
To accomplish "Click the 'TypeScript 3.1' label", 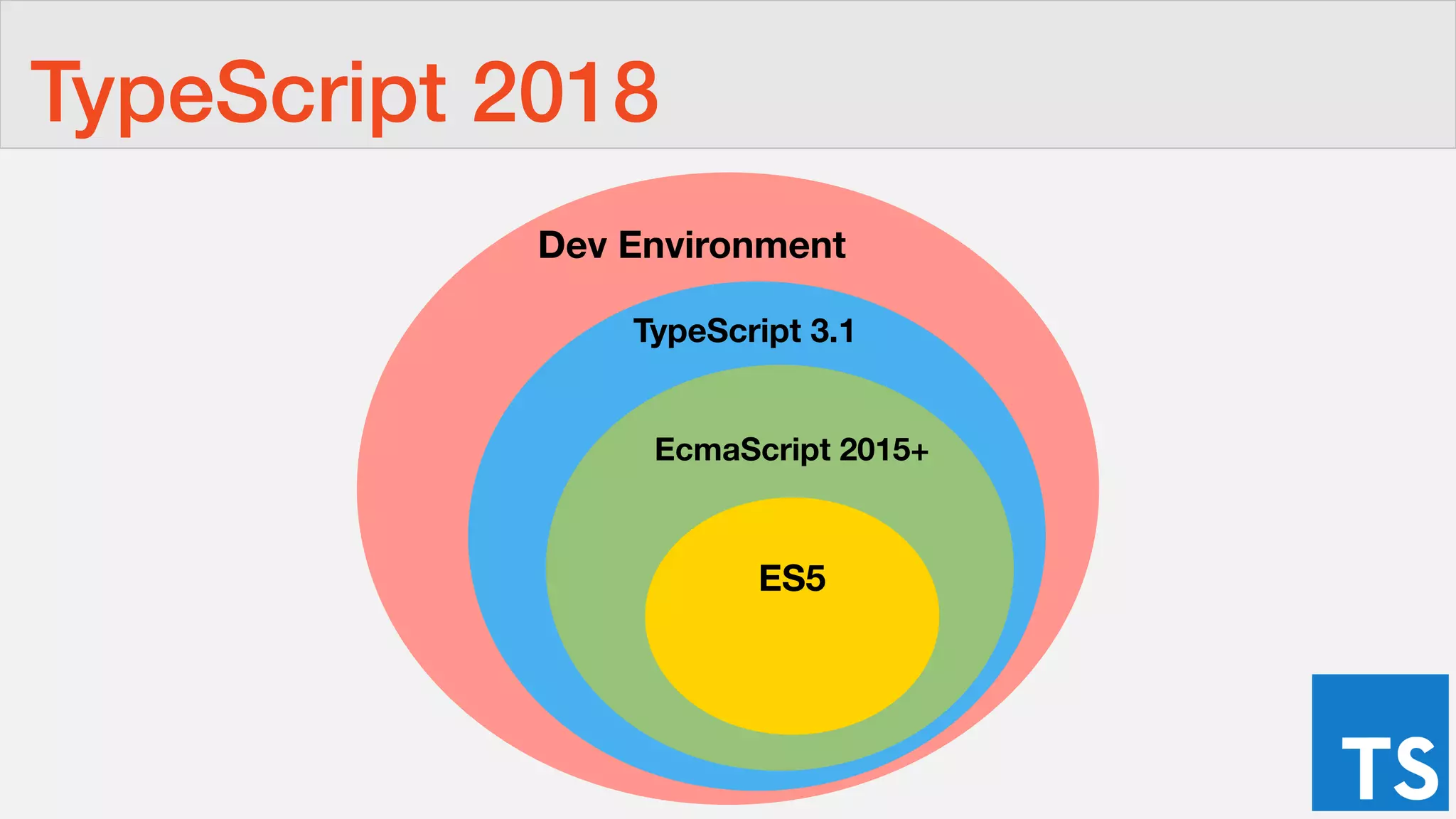I will [x=744, y=331].
